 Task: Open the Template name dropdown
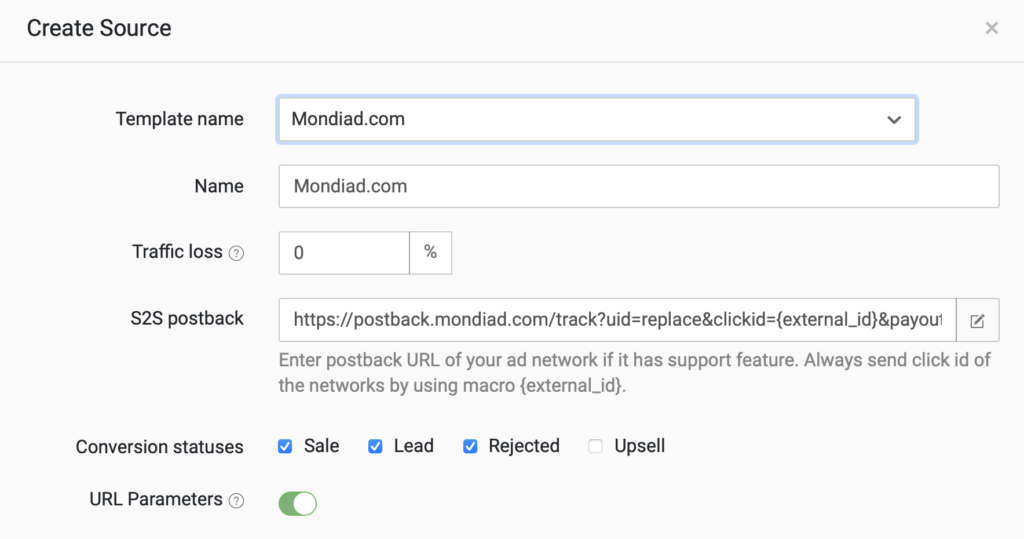597,119
